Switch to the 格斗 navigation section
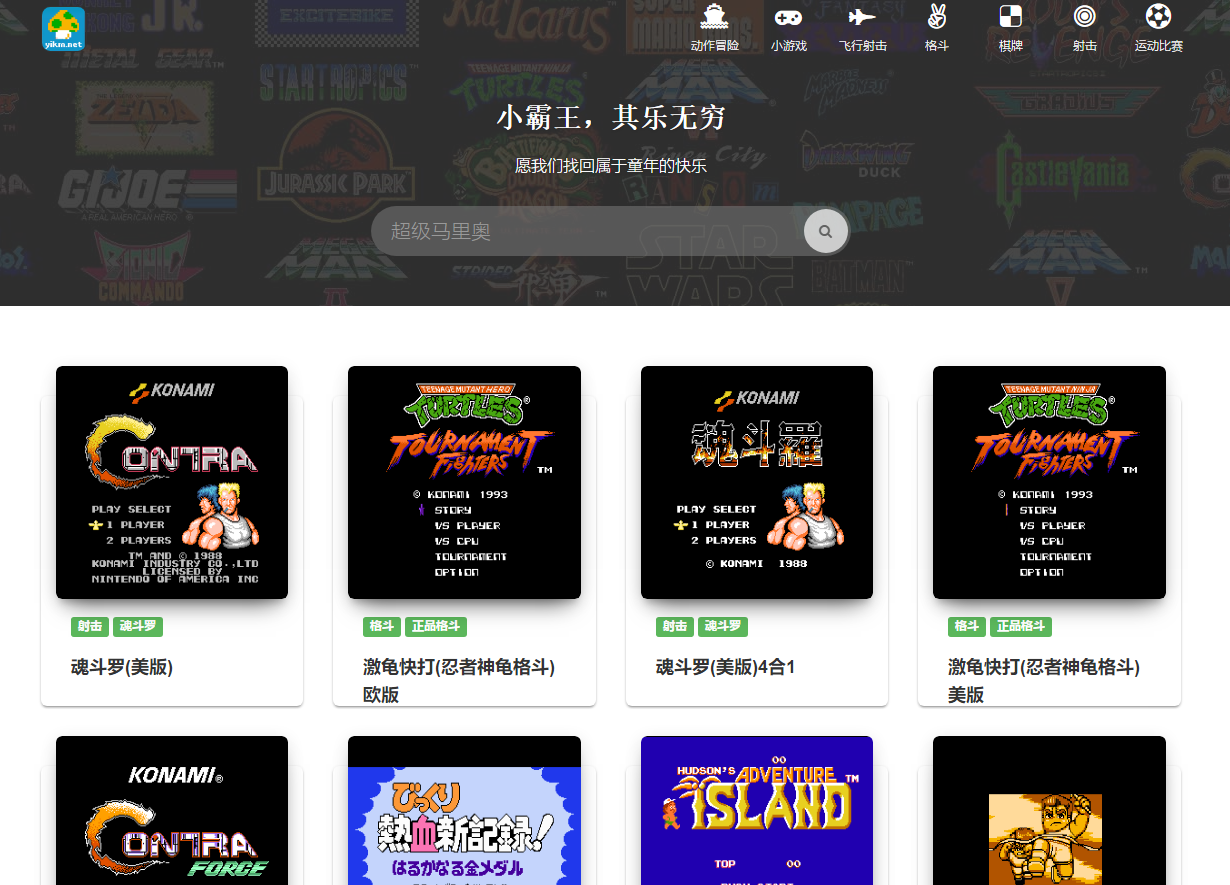Screen dimensions: 1230x885 click(936, 28)
